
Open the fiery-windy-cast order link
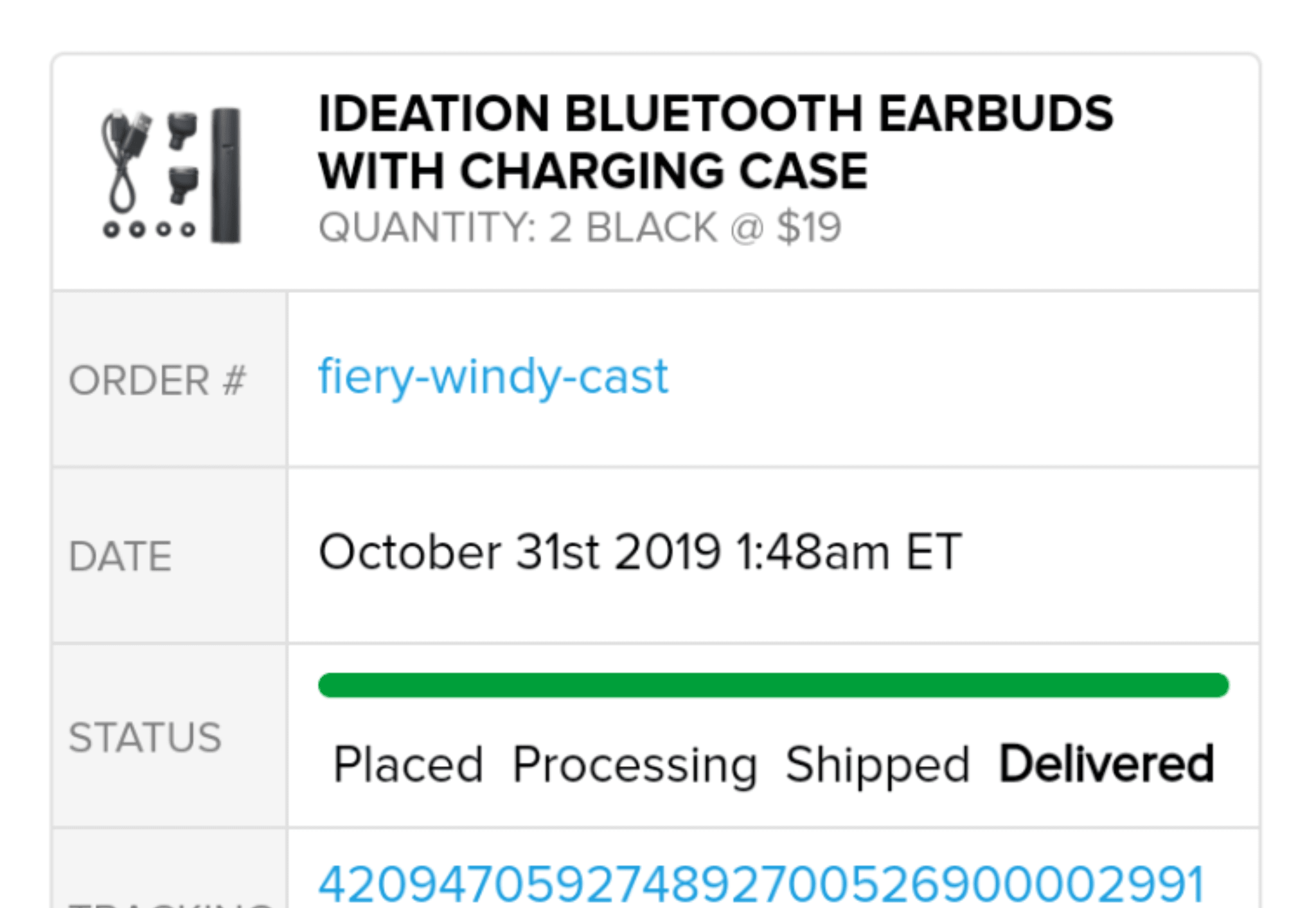coord(493,377)
